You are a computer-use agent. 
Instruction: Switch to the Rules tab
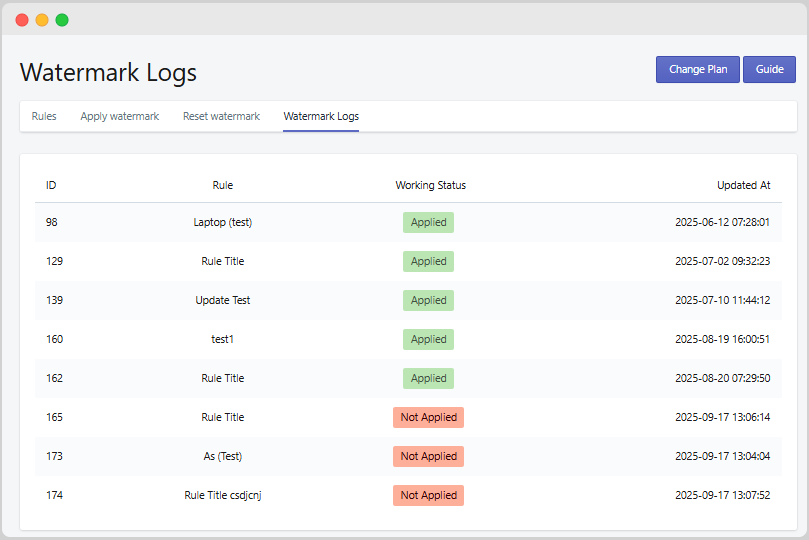click(x=44, y=117)
